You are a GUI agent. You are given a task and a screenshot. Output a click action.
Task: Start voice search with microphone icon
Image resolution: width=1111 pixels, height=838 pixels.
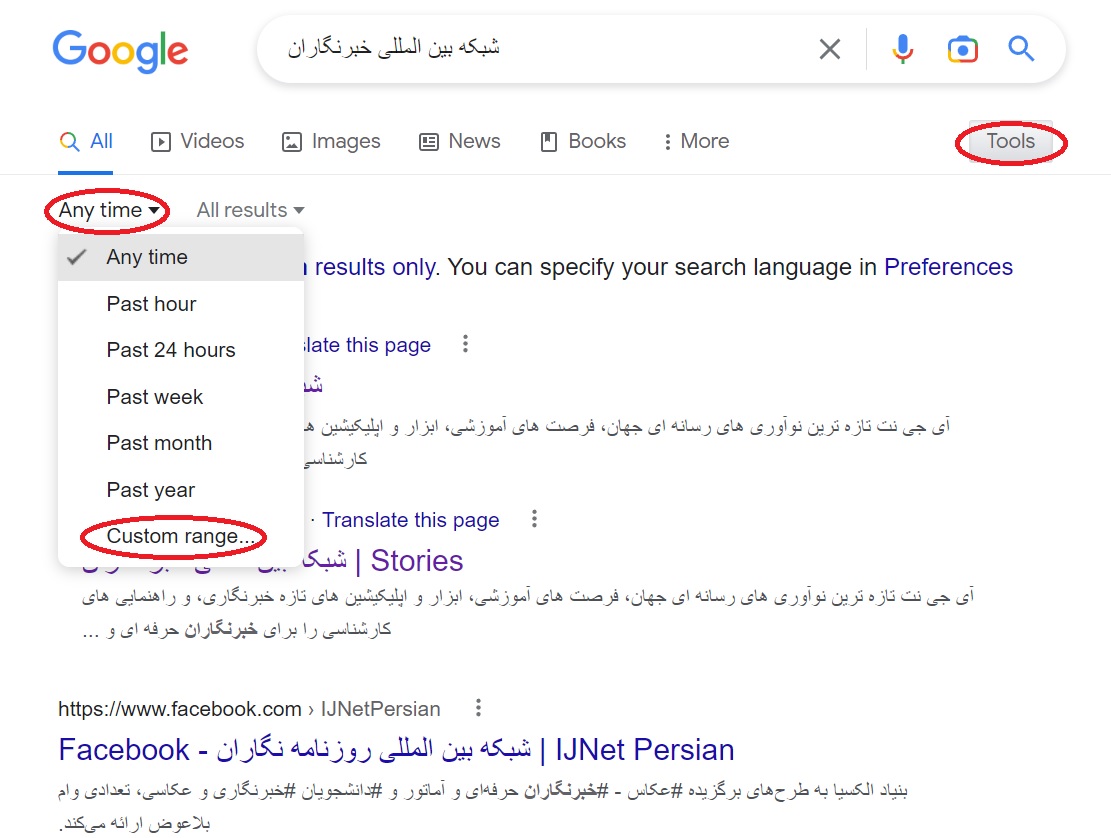(902, 49)
